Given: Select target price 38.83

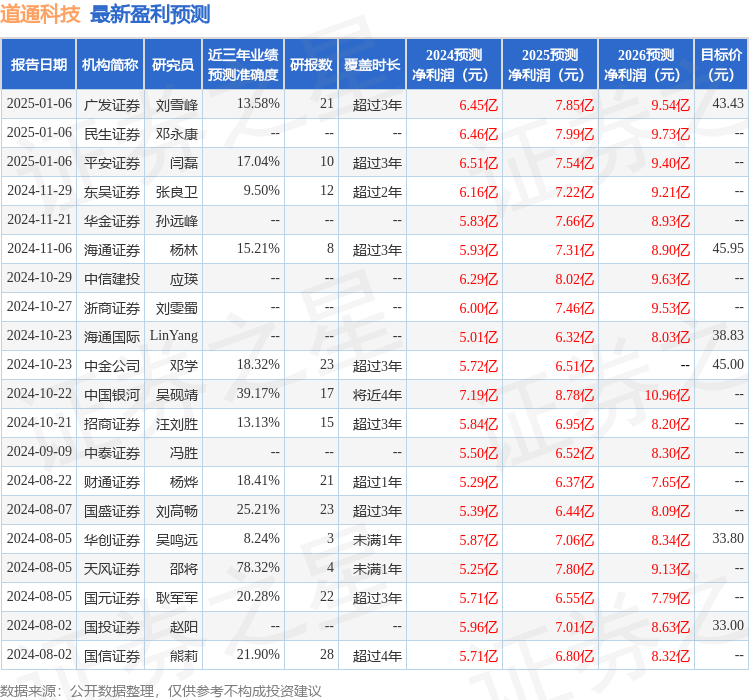Looking at the screenshot, I should pyautogui.click(x=728, y=335).
